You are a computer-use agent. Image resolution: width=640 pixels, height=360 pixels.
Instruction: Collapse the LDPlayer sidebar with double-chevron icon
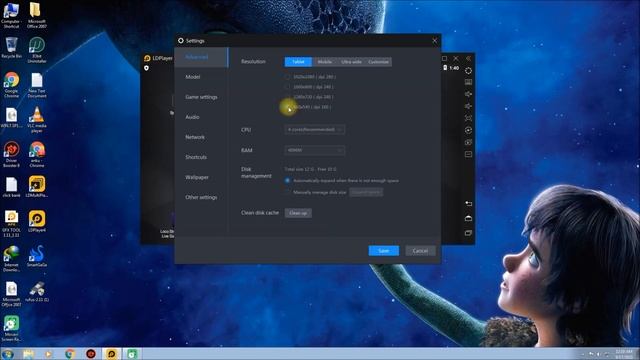point(468,58)
